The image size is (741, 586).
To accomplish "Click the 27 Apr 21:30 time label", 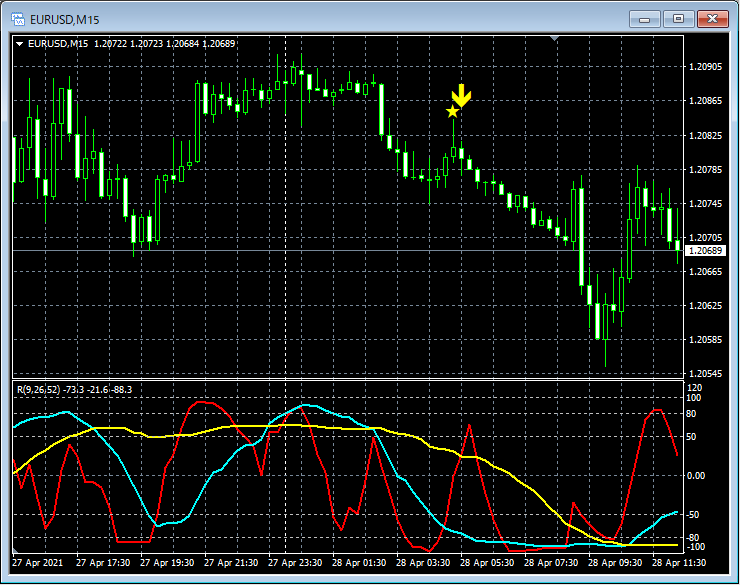I will (231, 563).
